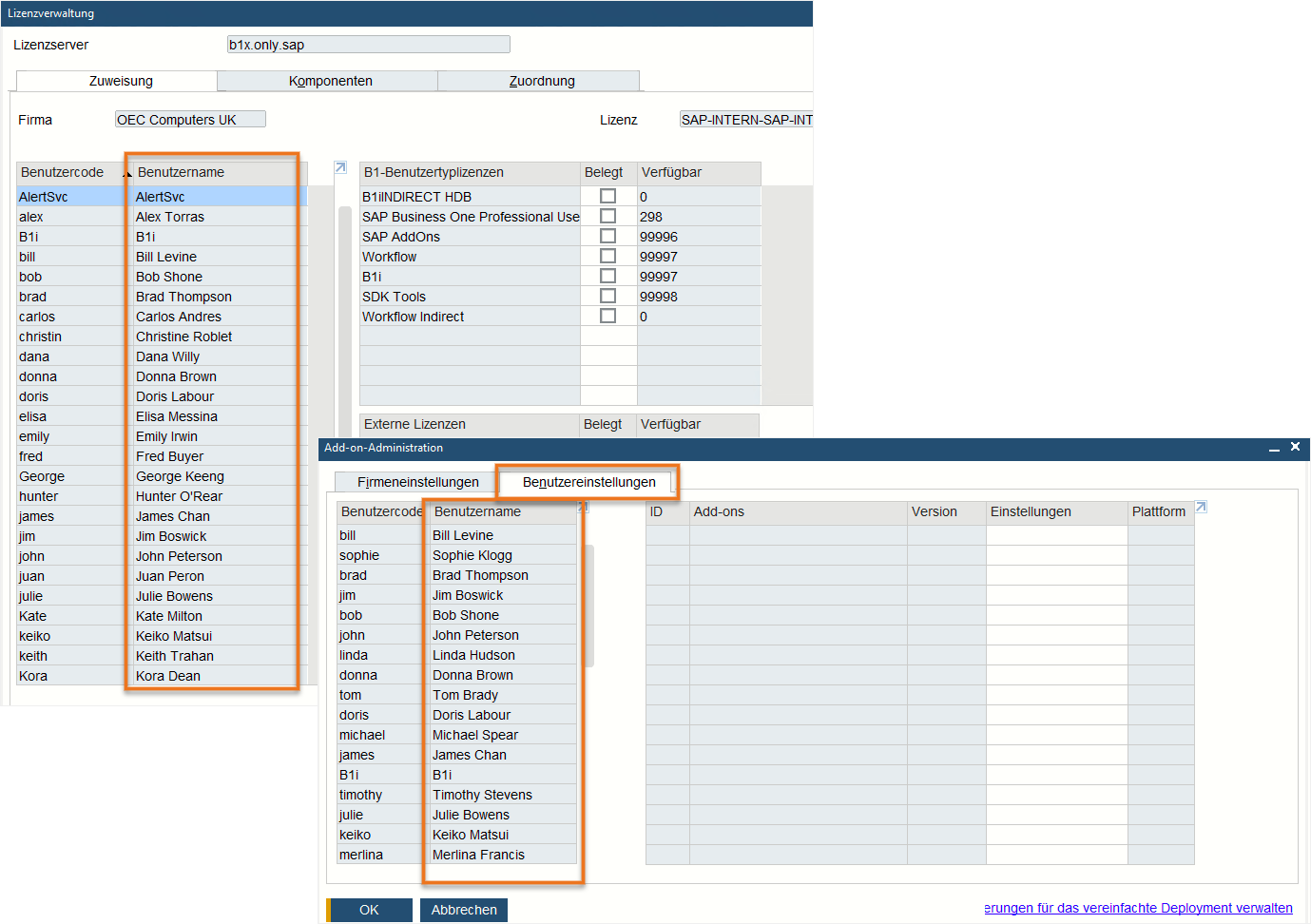1311x924 pixels.
Task: Click the sort indicator on the Benutzercode column header
Action: coord(126,176)
